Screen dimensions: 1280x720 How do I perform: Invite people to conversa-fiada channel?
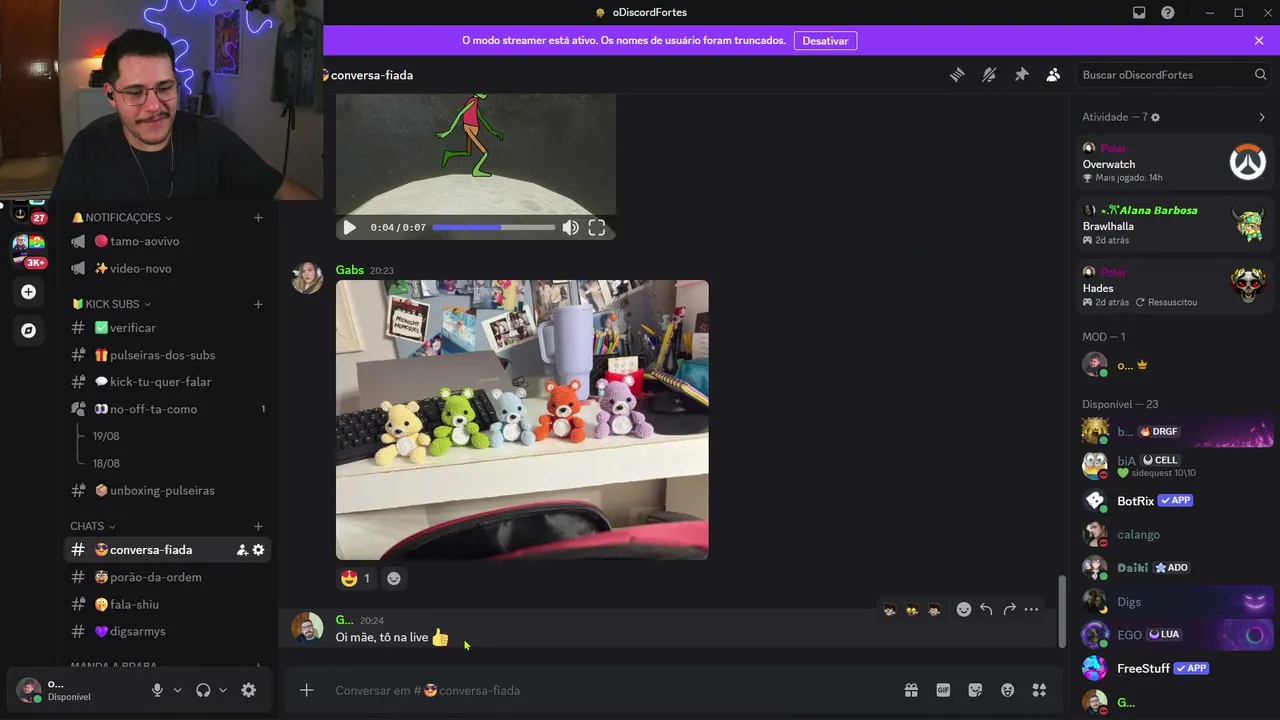242,550
